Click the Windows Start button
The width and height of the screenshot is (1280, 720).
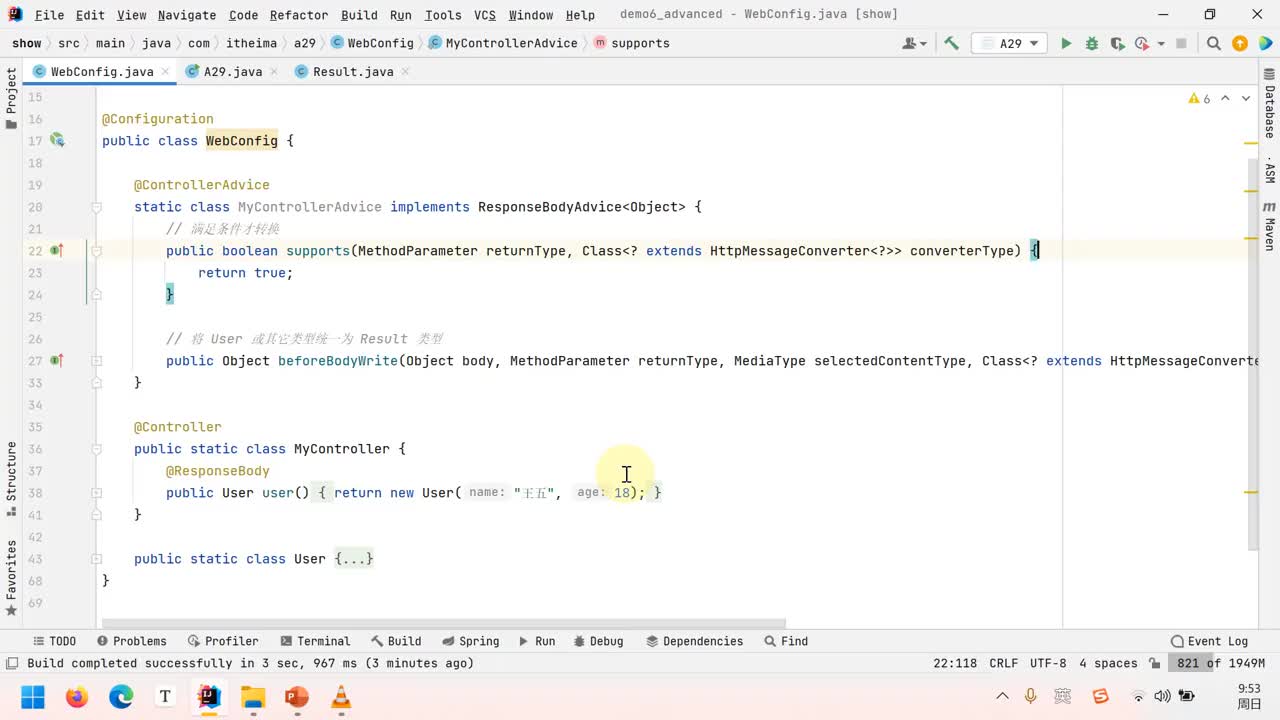pos(33,697)
